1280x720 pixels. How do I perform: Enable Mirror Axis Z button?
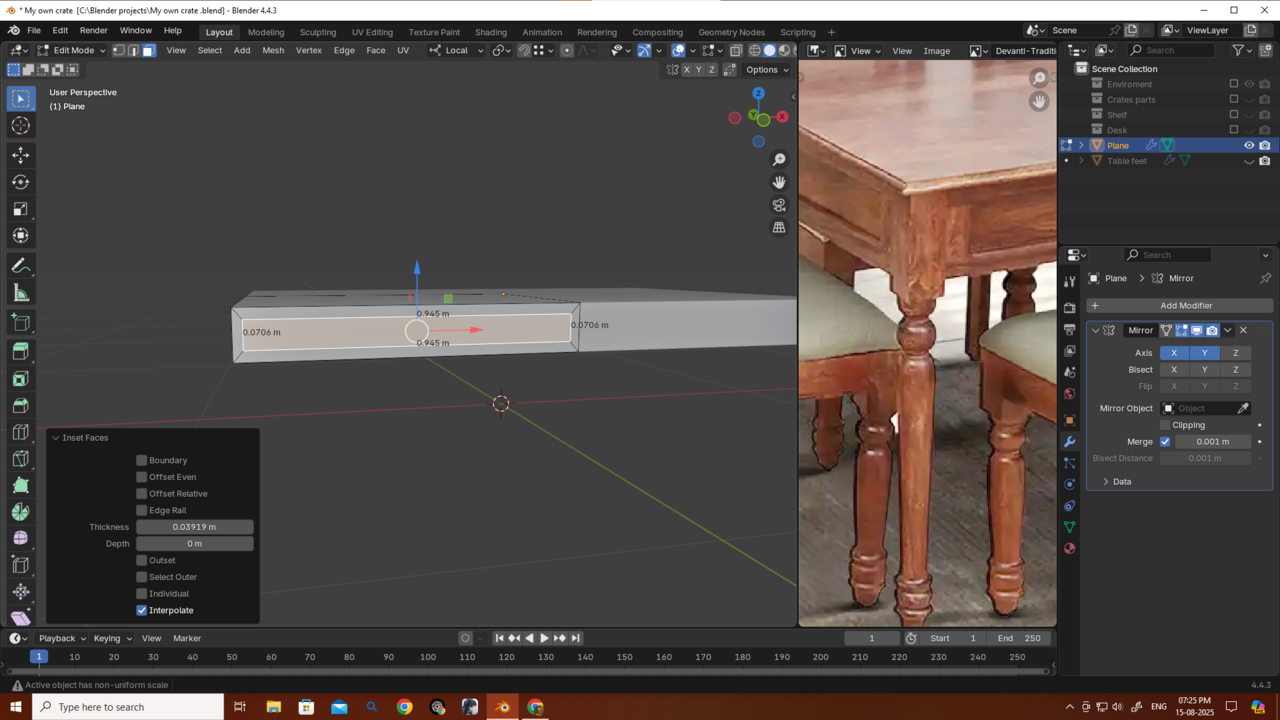[1235, 353]
